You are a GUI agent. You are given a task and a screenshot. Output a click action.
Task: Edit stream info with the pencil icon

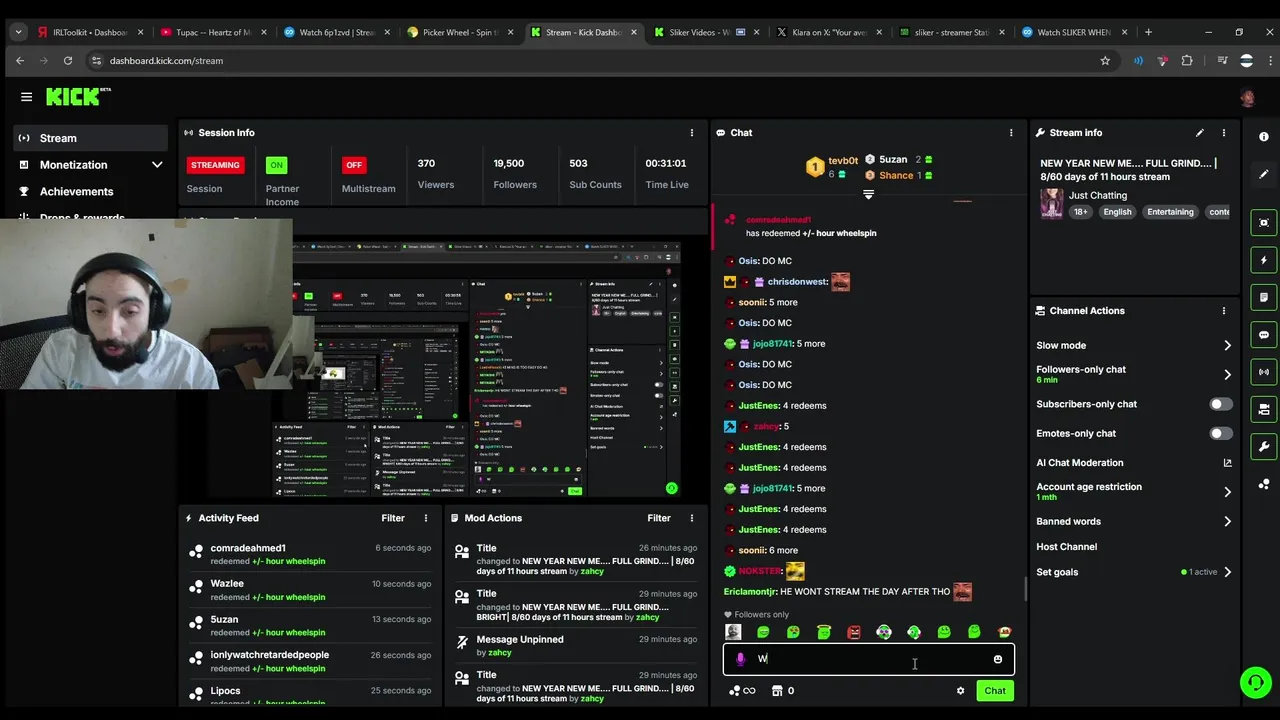[1199, 132]
